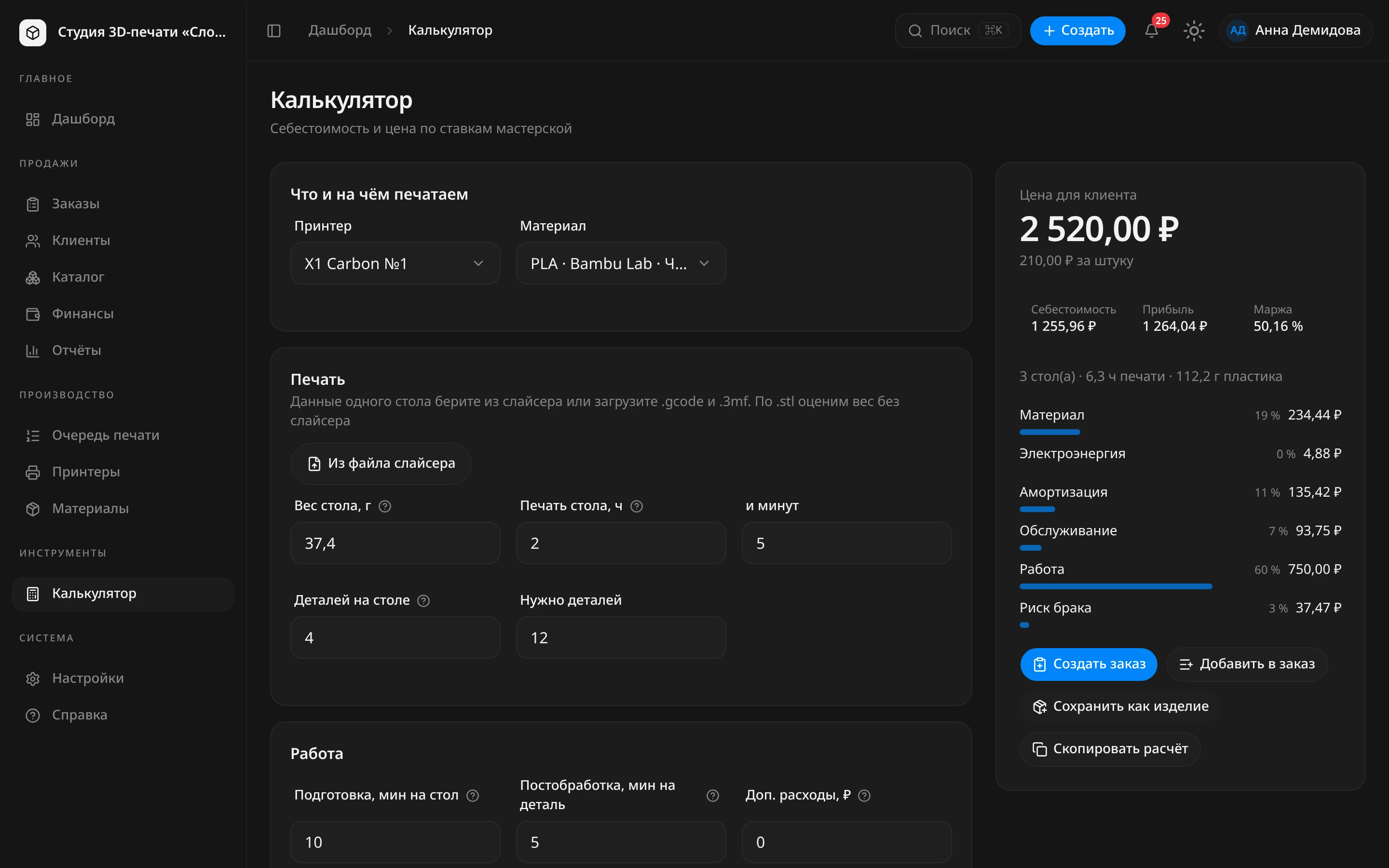Click help icon next to Вес стола
This screenshot has width=1389, height=868.
click(x=385, y=506)
